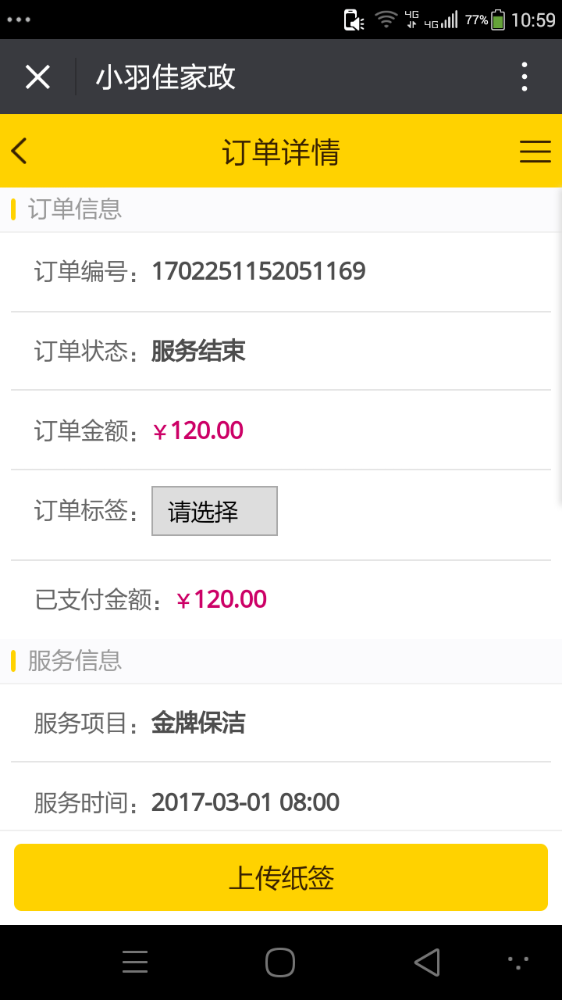Tap the 服务信息 section header
Viewport: 562px width, 1000px height.
coord(75,661)
